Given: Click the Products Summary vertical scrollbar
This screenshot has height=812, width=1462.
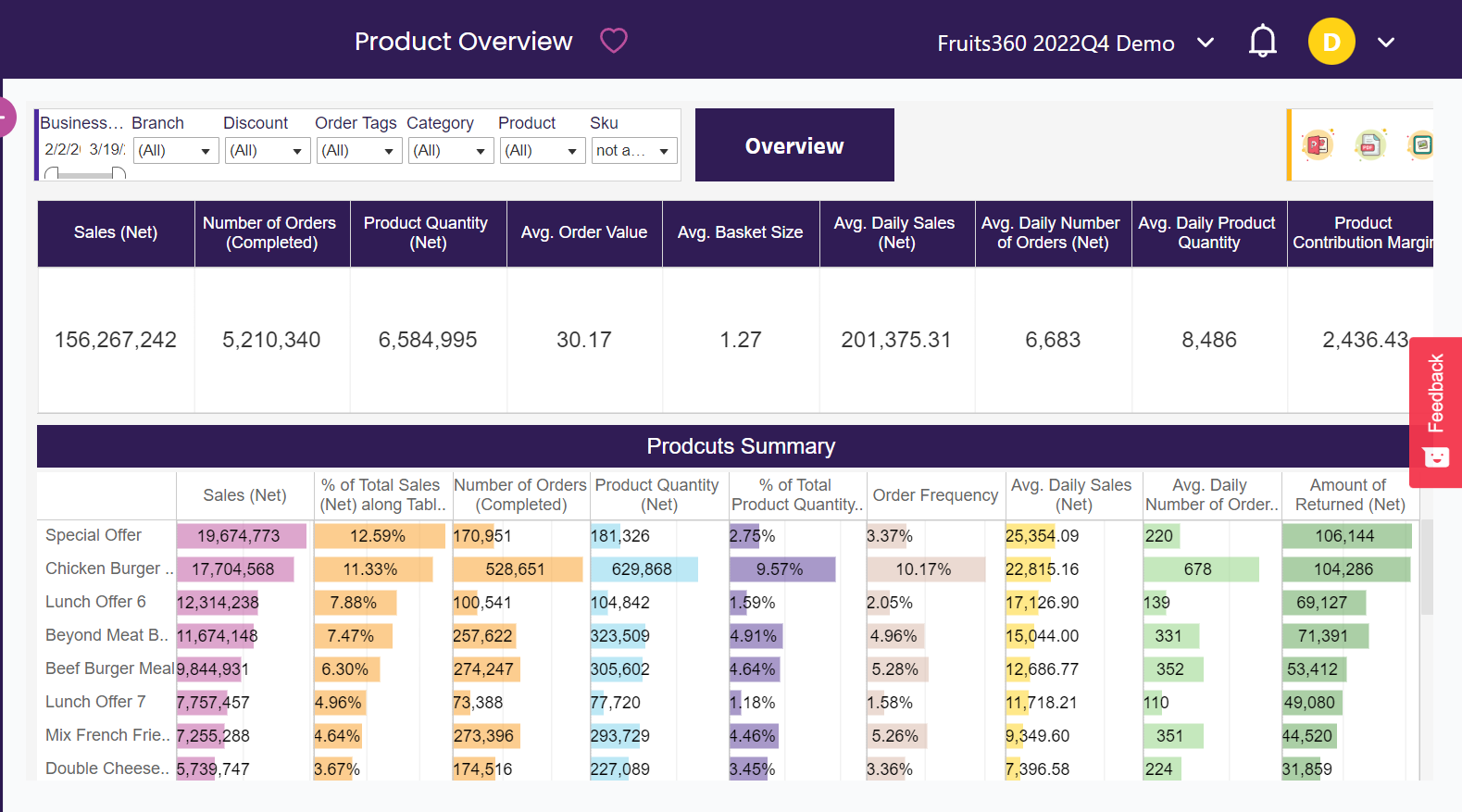Looking at the screenshot, I should point(1426,567).
